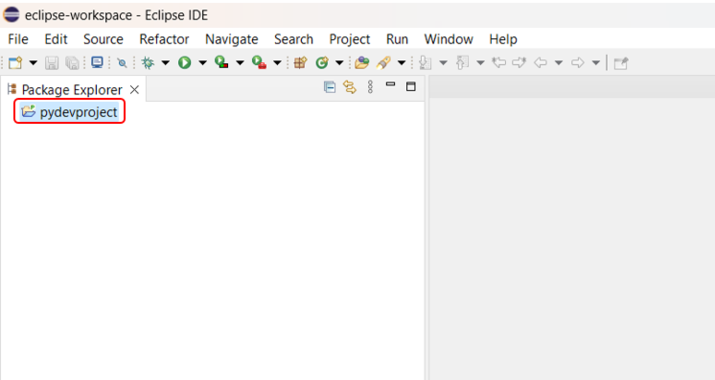Click the Back navigation arrow

tap(540, 62)
